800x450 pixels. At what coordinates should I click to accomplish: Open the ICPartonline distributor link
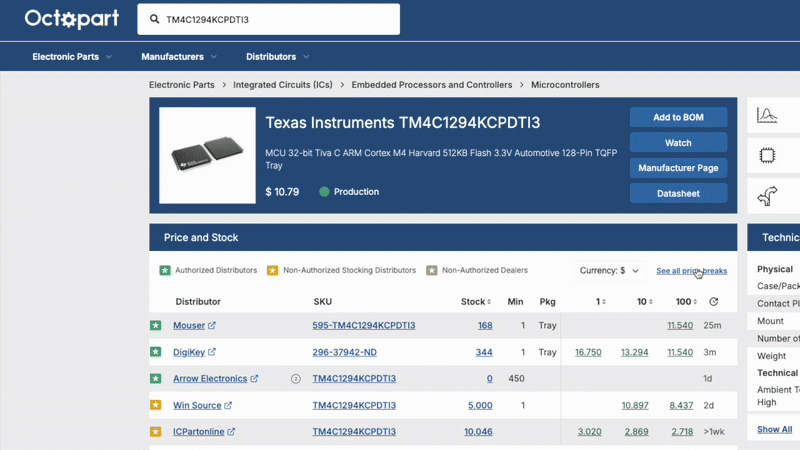point(198,432)
